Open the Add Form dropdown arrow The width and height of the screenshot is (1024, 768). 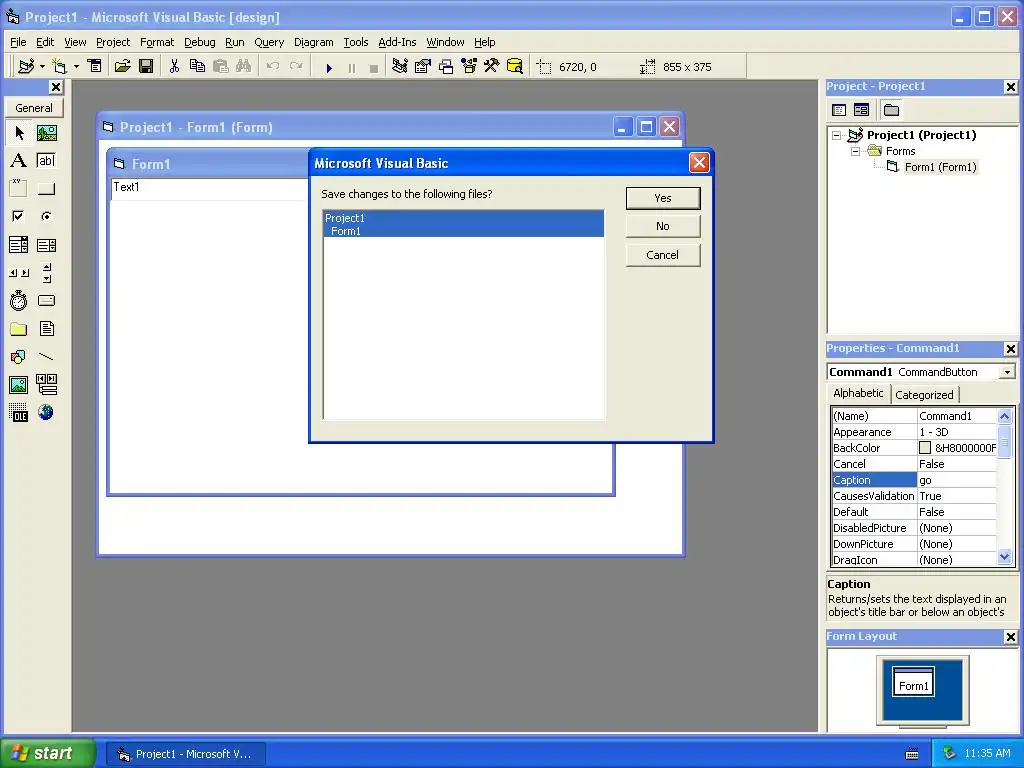coord(76,67)
